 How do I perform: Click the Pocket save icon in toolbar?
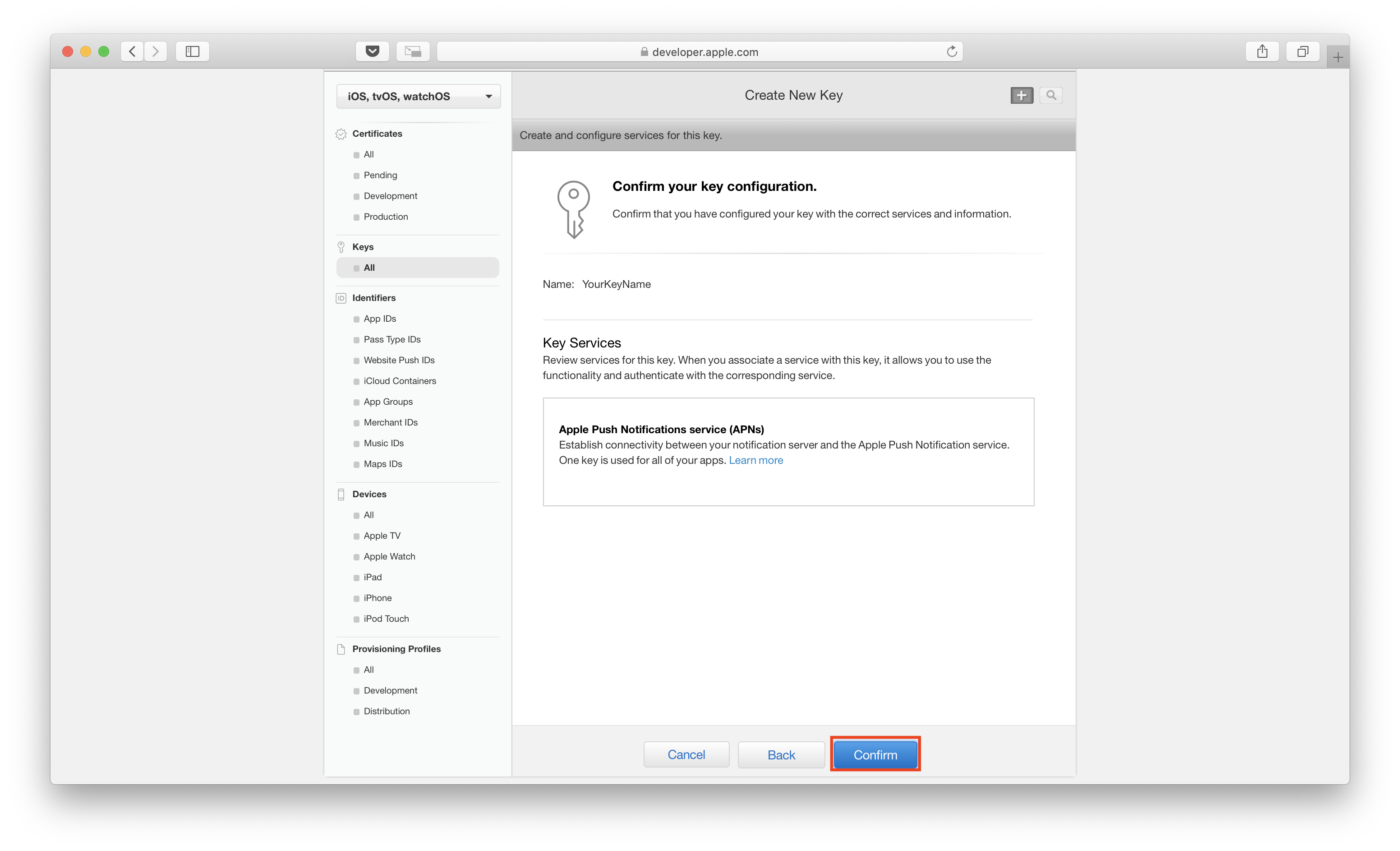[372, 52]
